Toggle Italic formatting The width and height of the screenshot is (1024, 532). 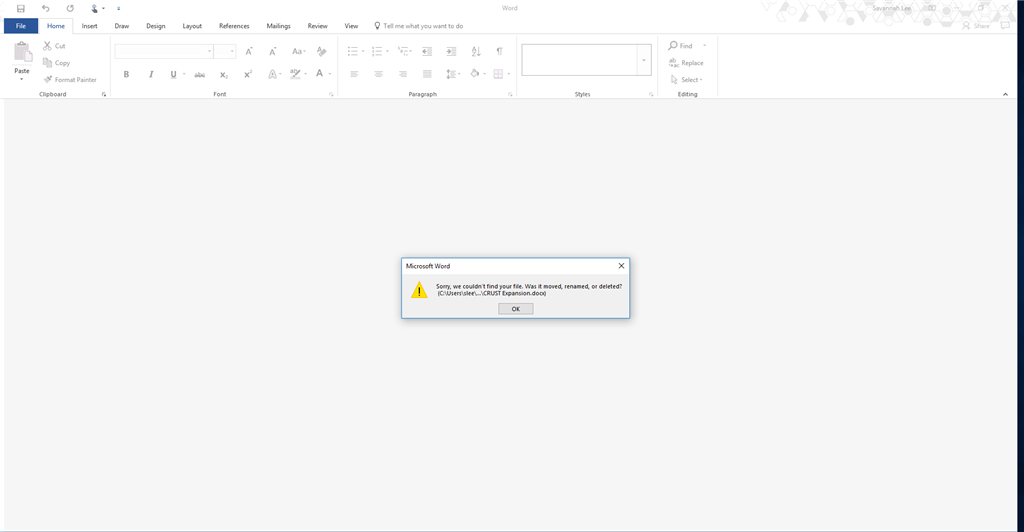(x=151, y=74)
